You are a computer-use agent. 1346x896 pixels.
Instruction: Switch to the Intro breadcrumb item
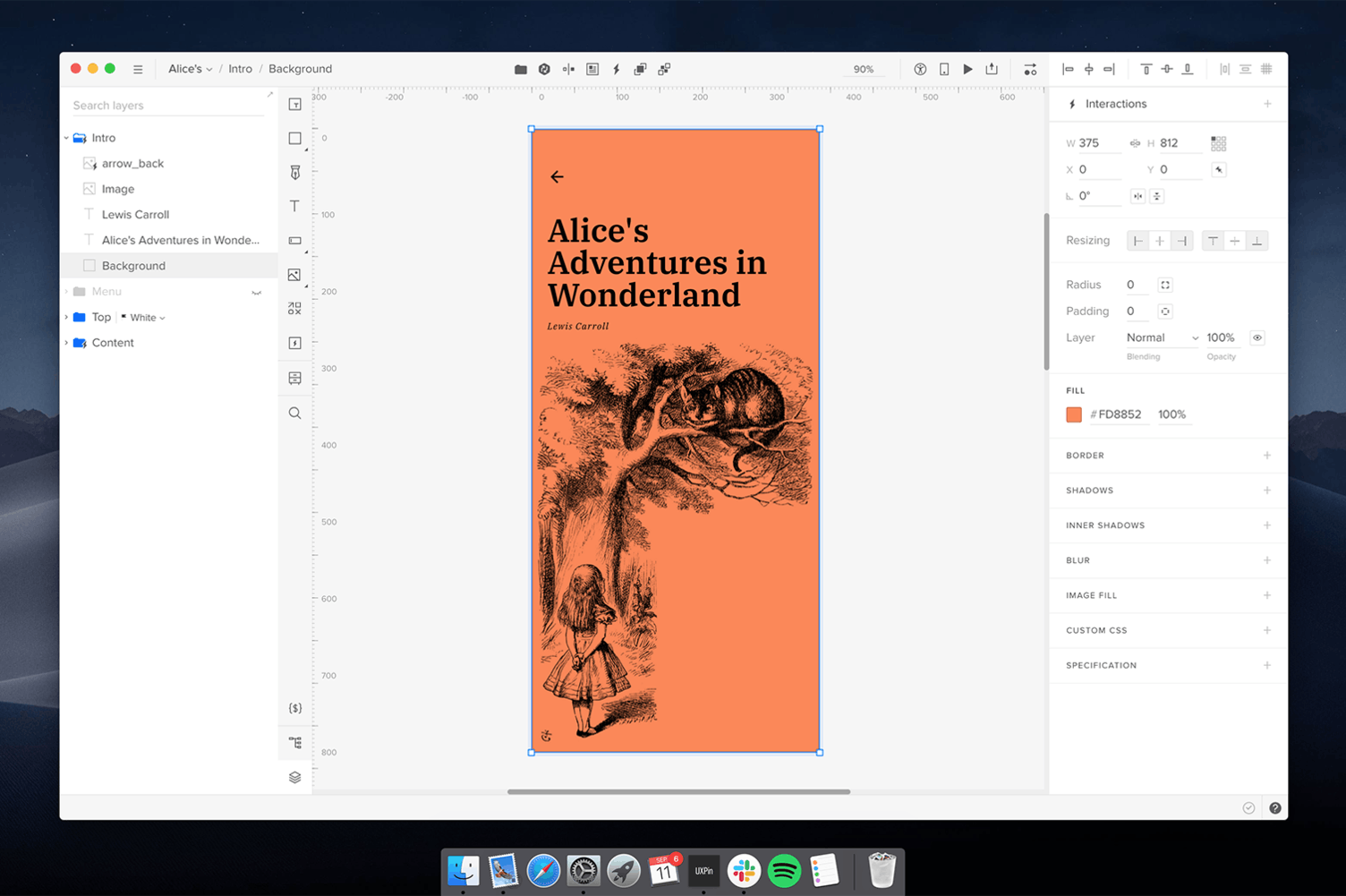(240, 68)
